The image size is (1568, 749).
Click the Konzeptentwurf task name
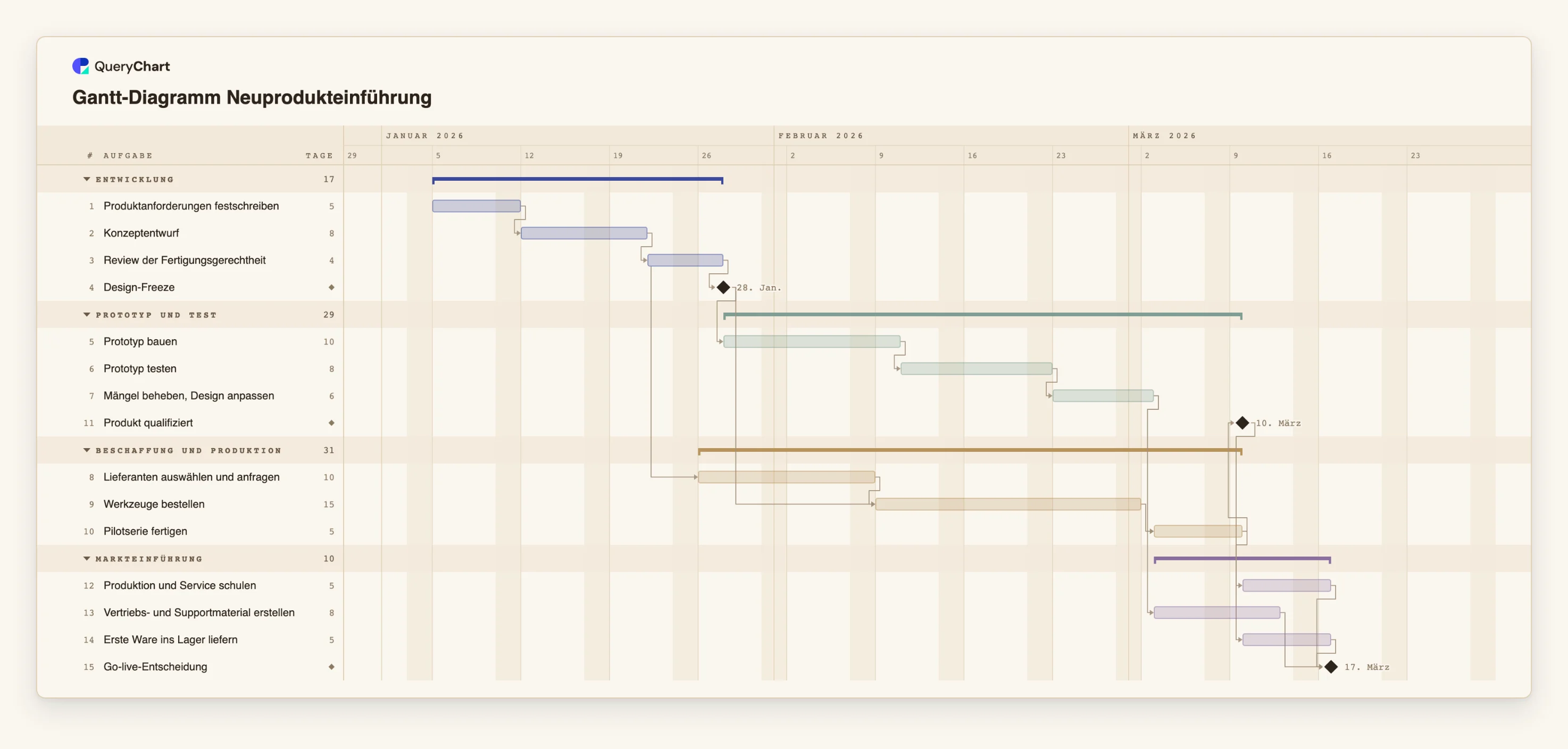pos(141,233)
